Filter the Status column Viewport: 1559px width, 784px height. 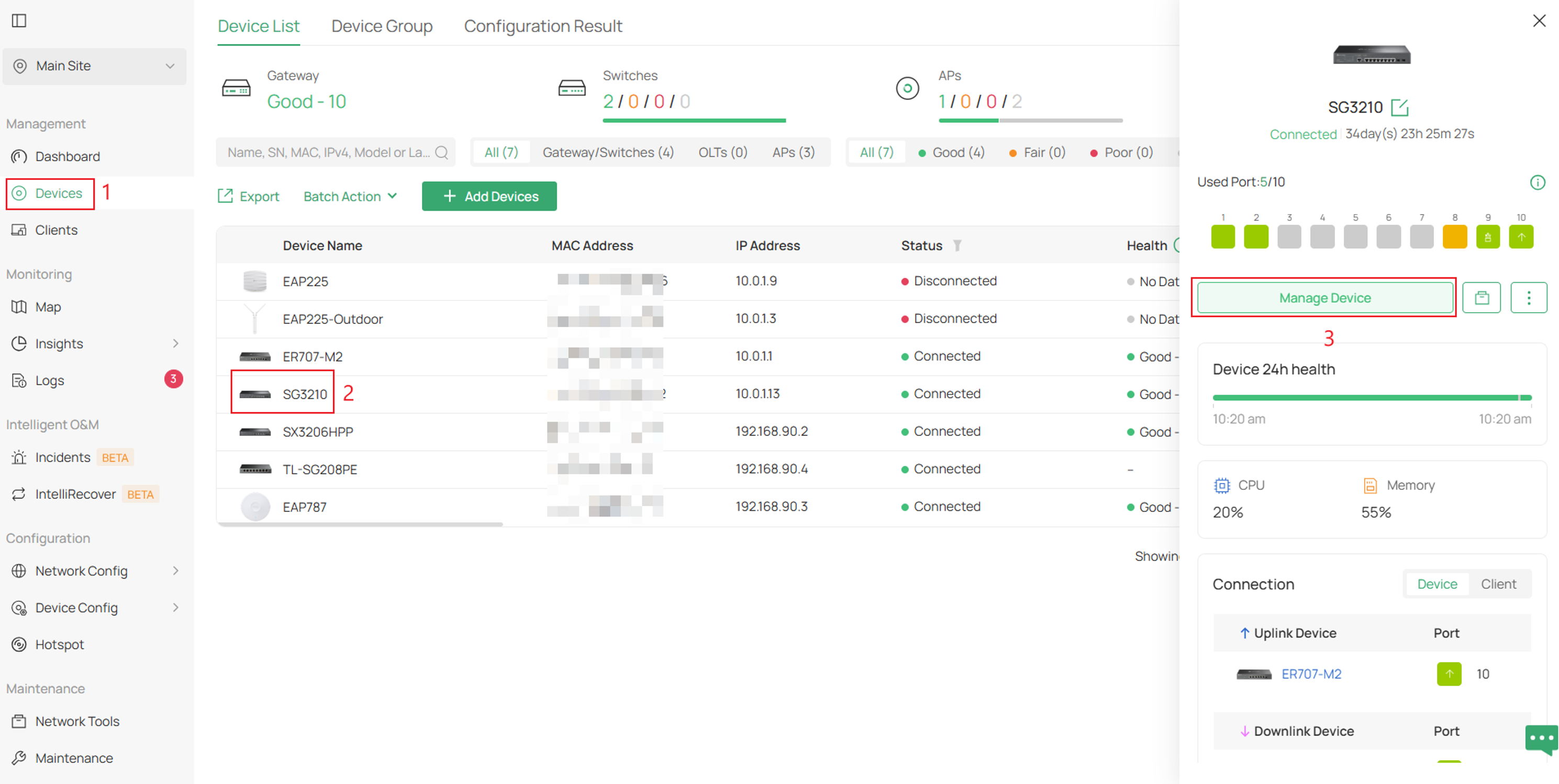coord(957,245)
